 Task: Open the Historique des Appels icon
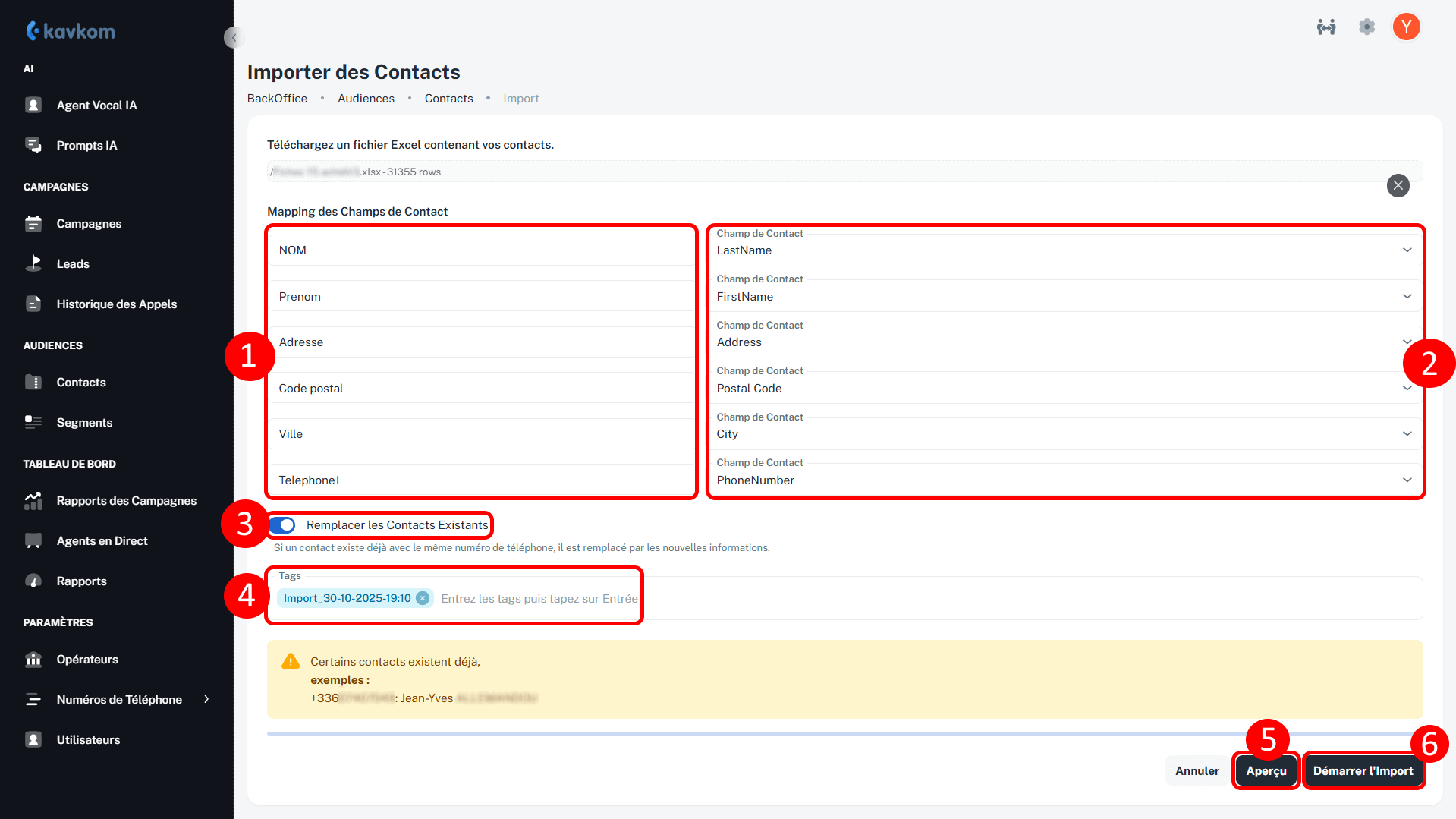pyautogui.click(x=33, y=304)
